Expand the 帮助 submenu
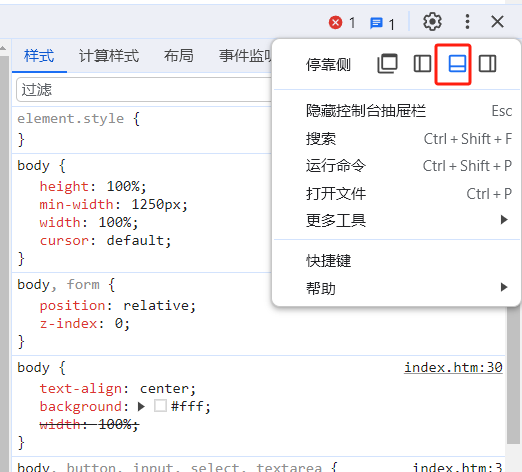Viewport: 522px width, 472px height. click(x=397, y=288)
